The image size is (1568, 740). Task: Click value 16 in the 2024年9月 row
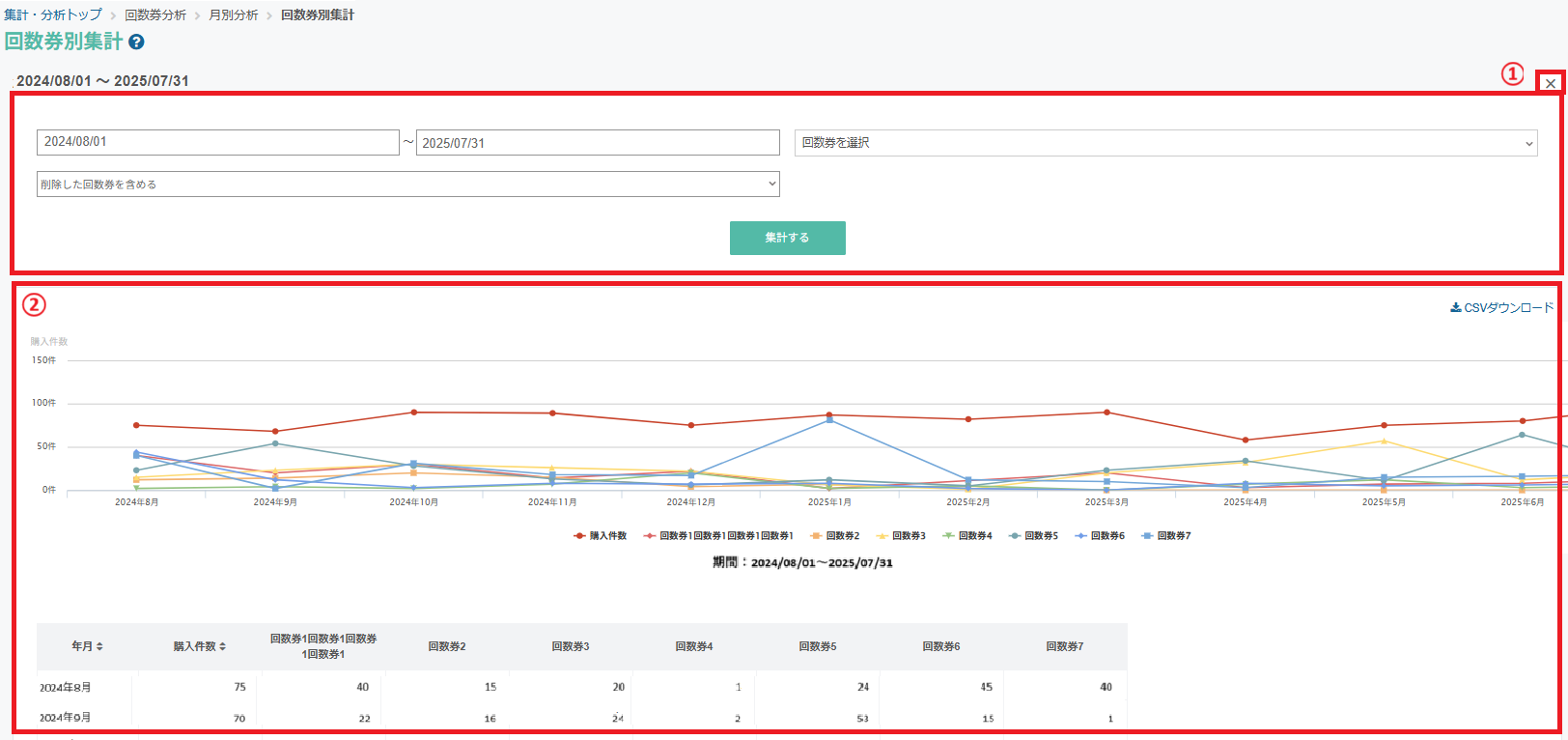coord(490,718)
